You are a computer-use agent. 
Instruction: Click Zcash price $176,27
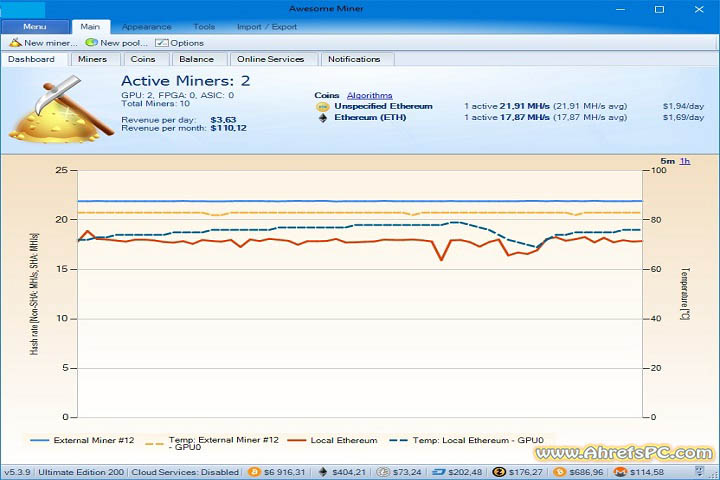pos(525,472)
